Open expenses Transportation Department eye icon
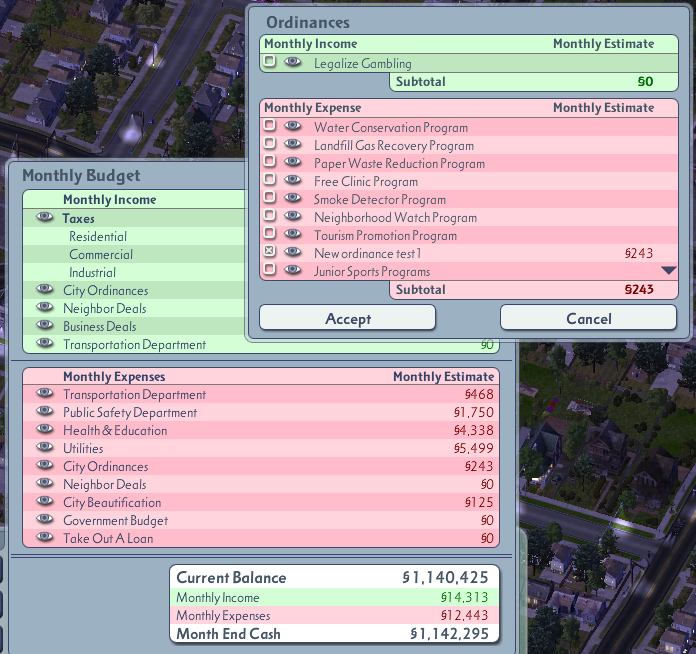The height and width of the screenshot is (654, 696). [44, 393]
